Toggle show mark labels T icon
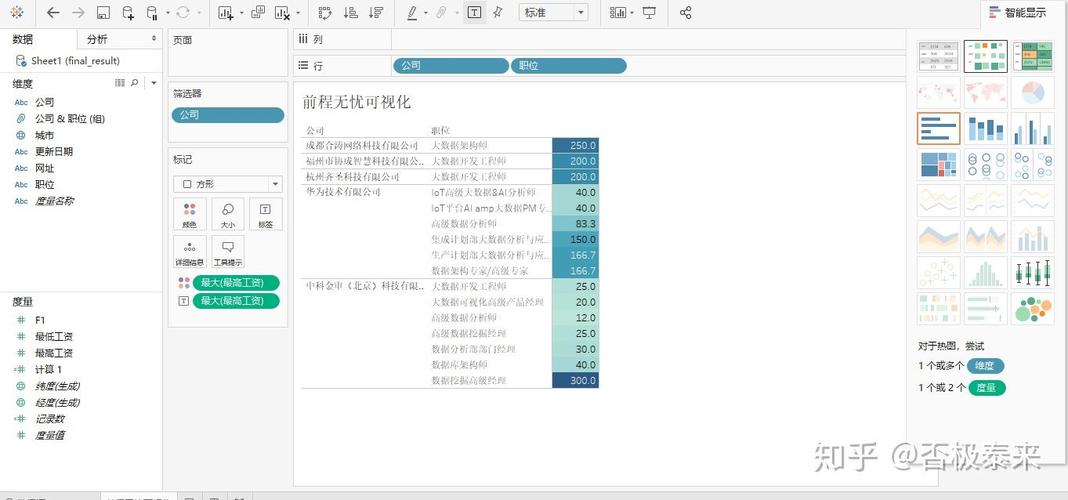The width and height of the screenshot is (1068, 500). point(474,12)
